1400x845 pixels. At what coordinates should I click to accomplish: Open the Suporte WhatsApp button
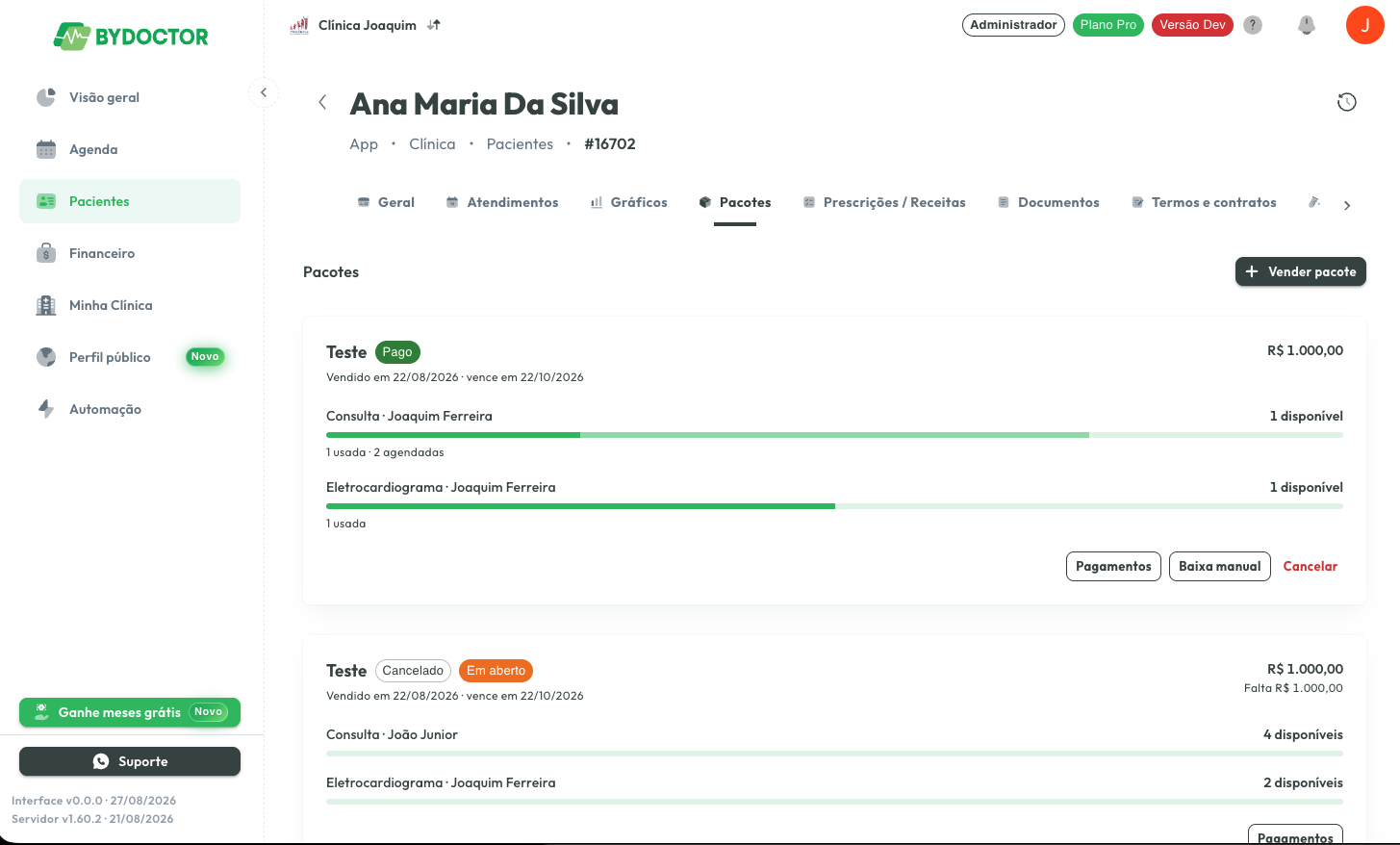(130, 761)
